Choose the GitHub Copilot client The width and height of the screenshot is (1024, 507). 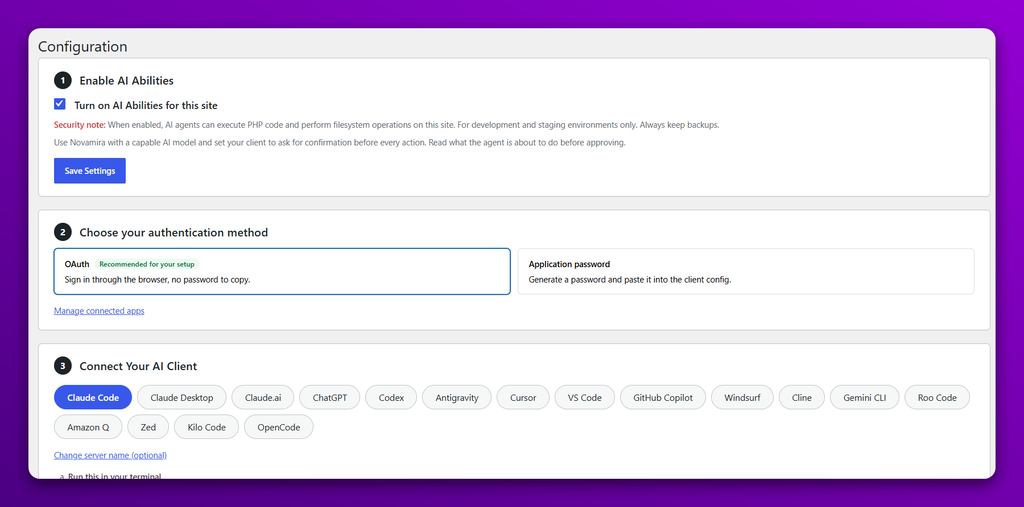coord(663,397)
